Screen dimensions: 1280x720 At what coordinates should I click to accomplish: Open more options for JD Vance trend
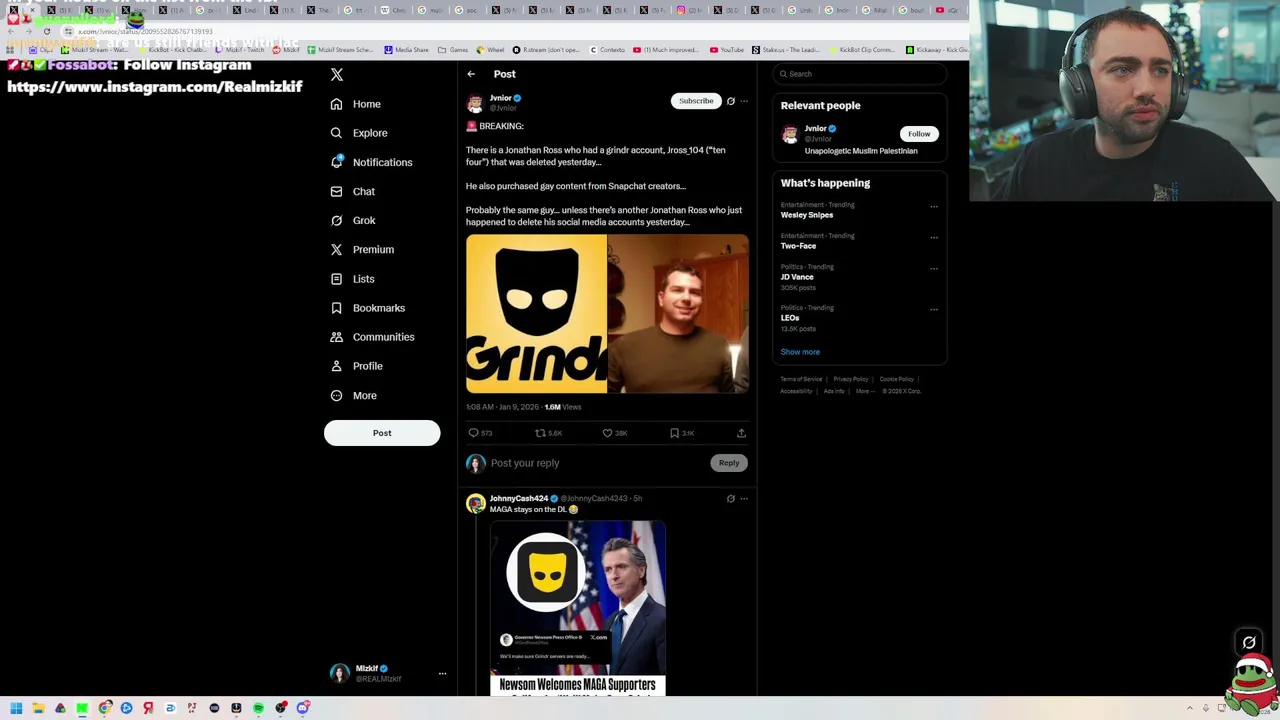click(x=934, y=269)
